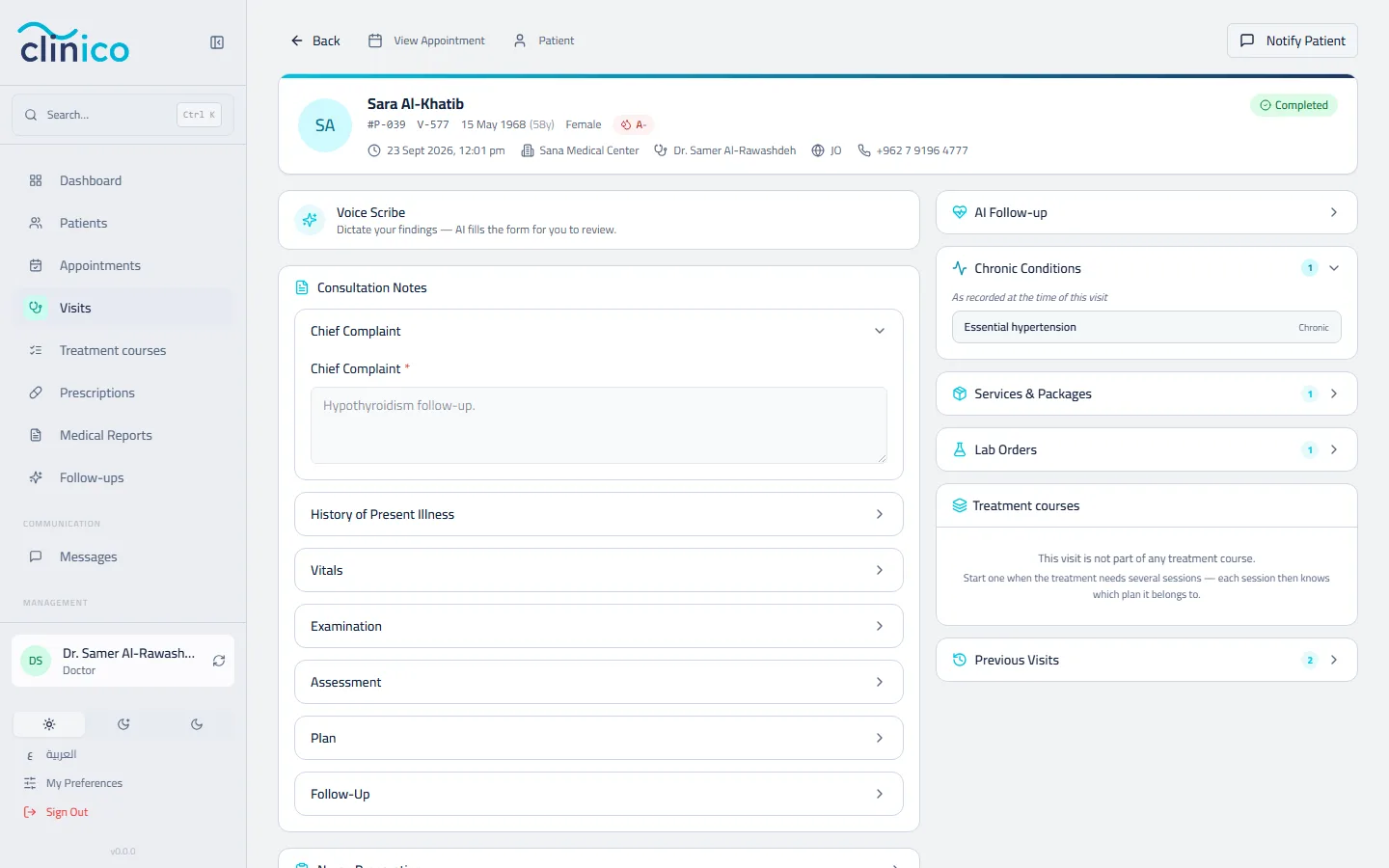1389x868 pixels.
Task: Open Treatment courses in the sidebar
Action: coord(123,350)
